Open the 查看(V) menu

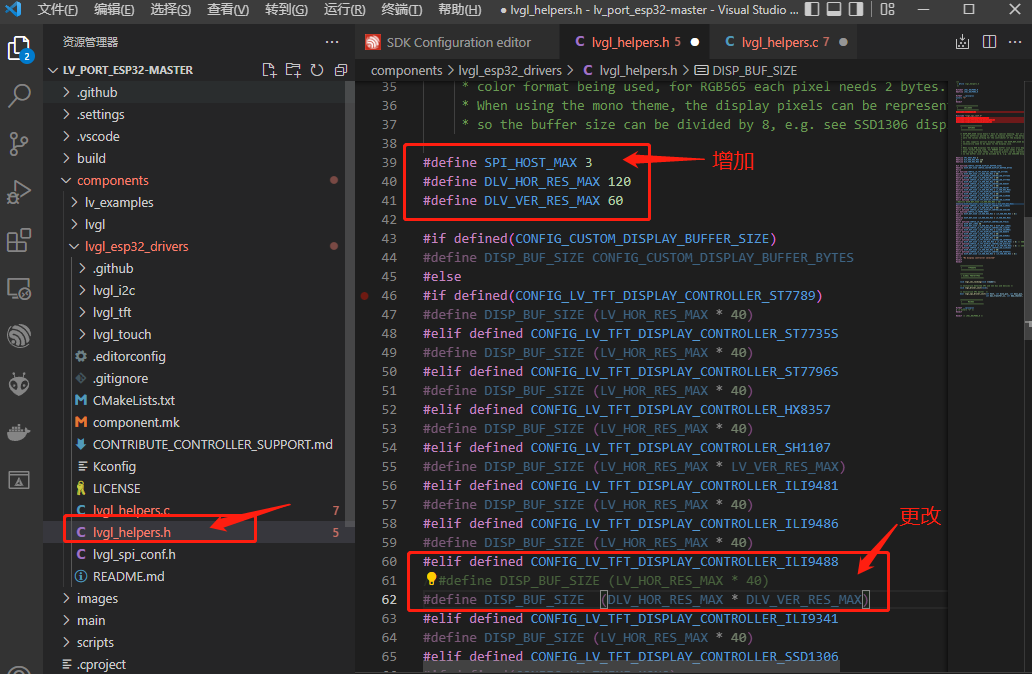(228, 10)
